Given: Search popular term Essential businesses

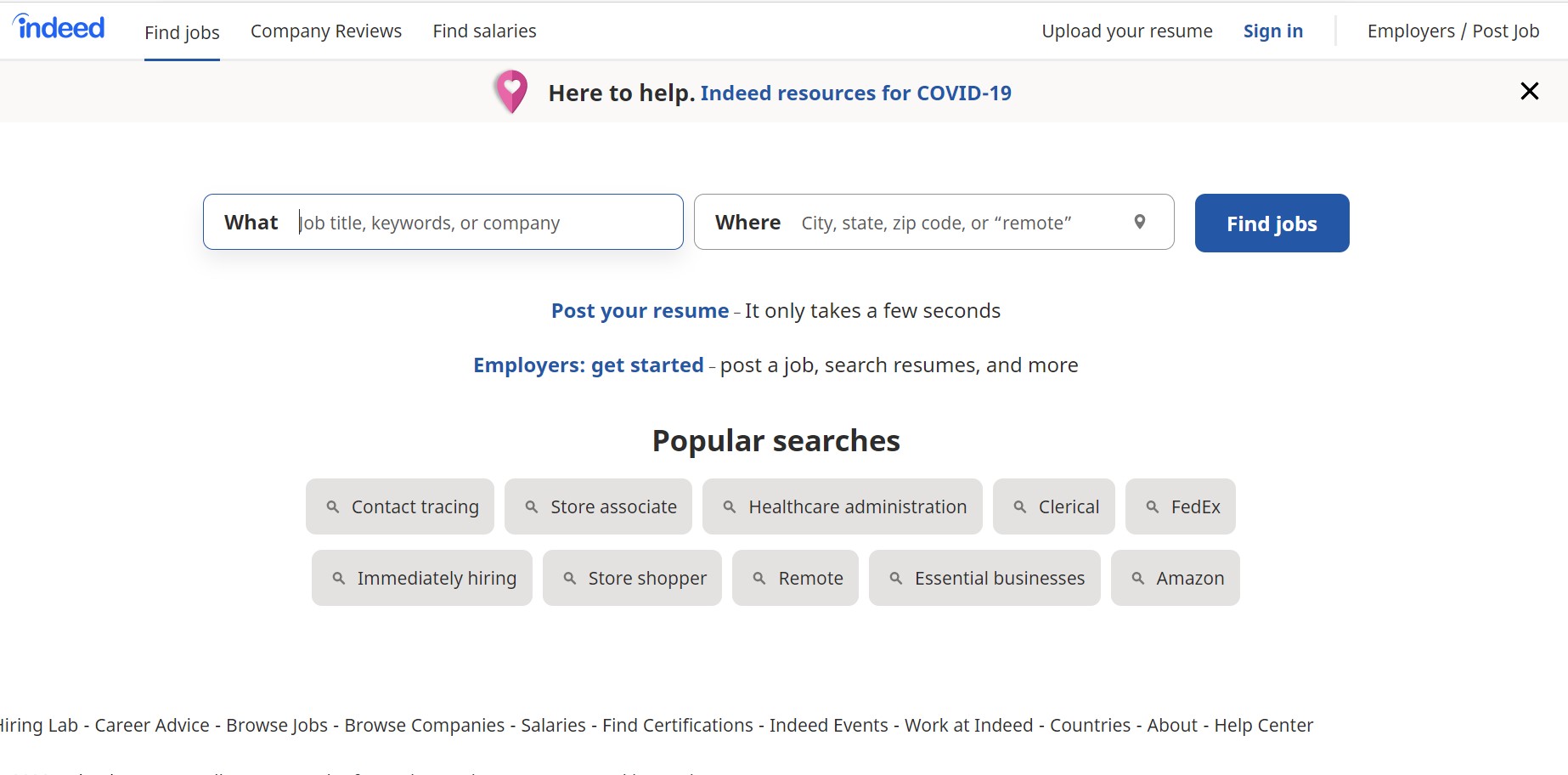Looking at the screenshot, I should tap(984, 578).
